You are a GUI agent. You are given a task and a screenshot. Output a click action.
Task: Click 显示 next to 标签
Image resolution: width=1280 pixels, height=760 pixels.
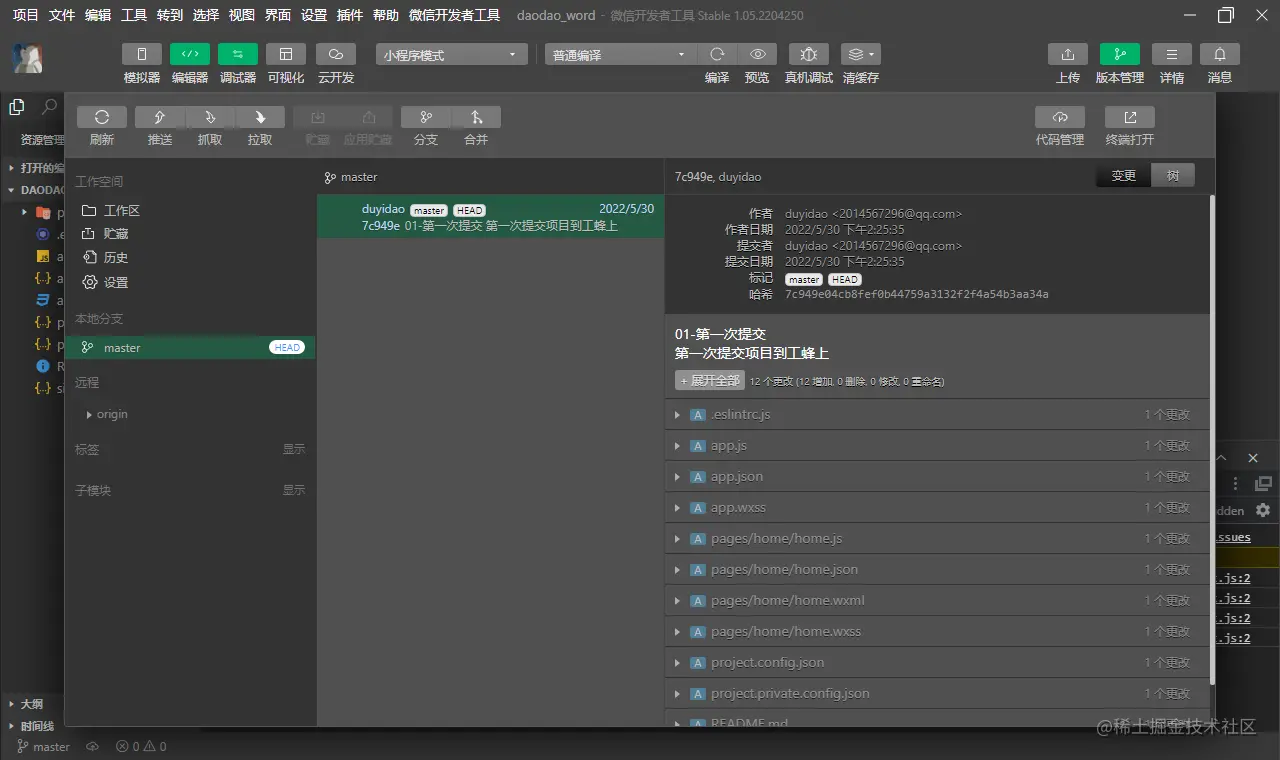tap(293, 449)
